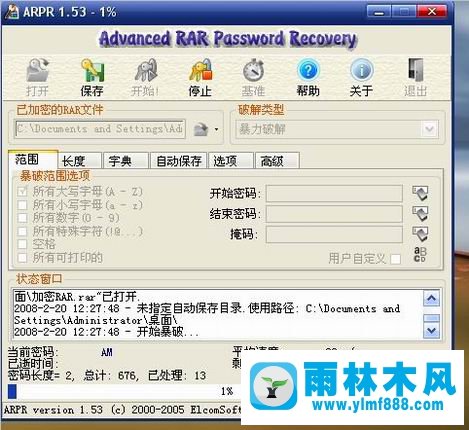This screenshot has height=430, width=469.
Task: Switch to the 高级 tab
Action: tap(277, 161)
